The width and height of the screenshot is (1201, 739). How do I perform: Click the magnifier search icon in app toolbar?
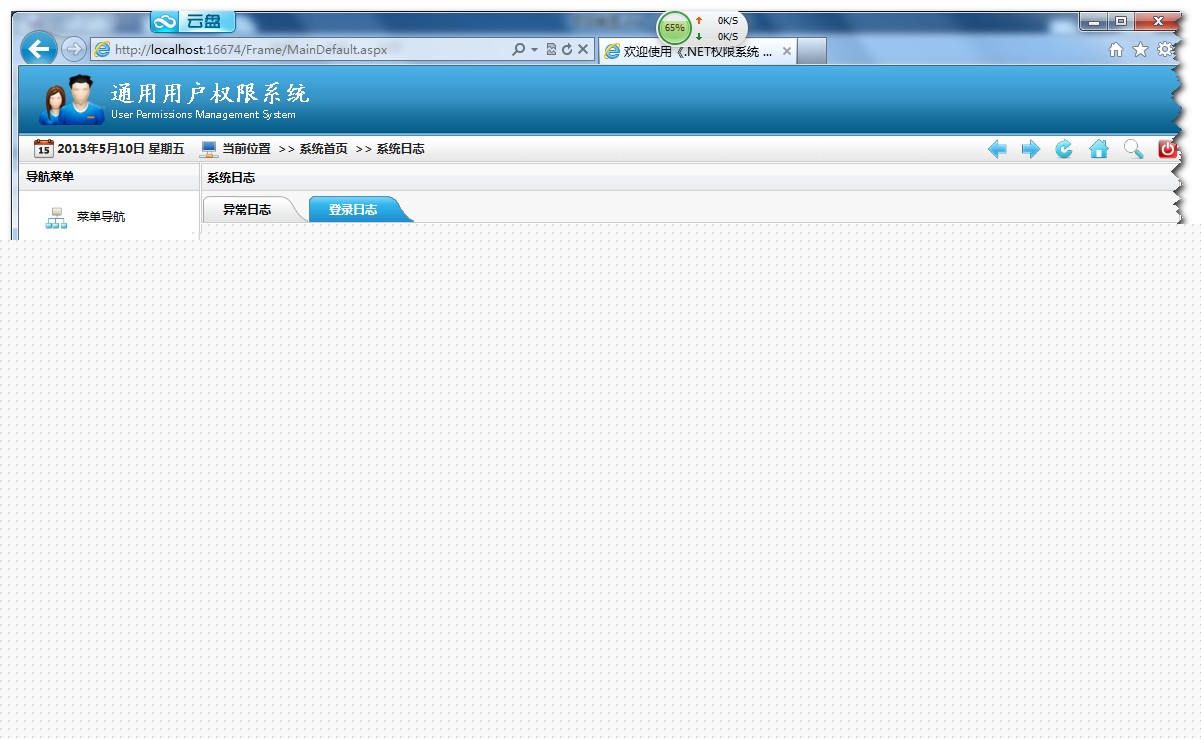tap(1133, 149)
